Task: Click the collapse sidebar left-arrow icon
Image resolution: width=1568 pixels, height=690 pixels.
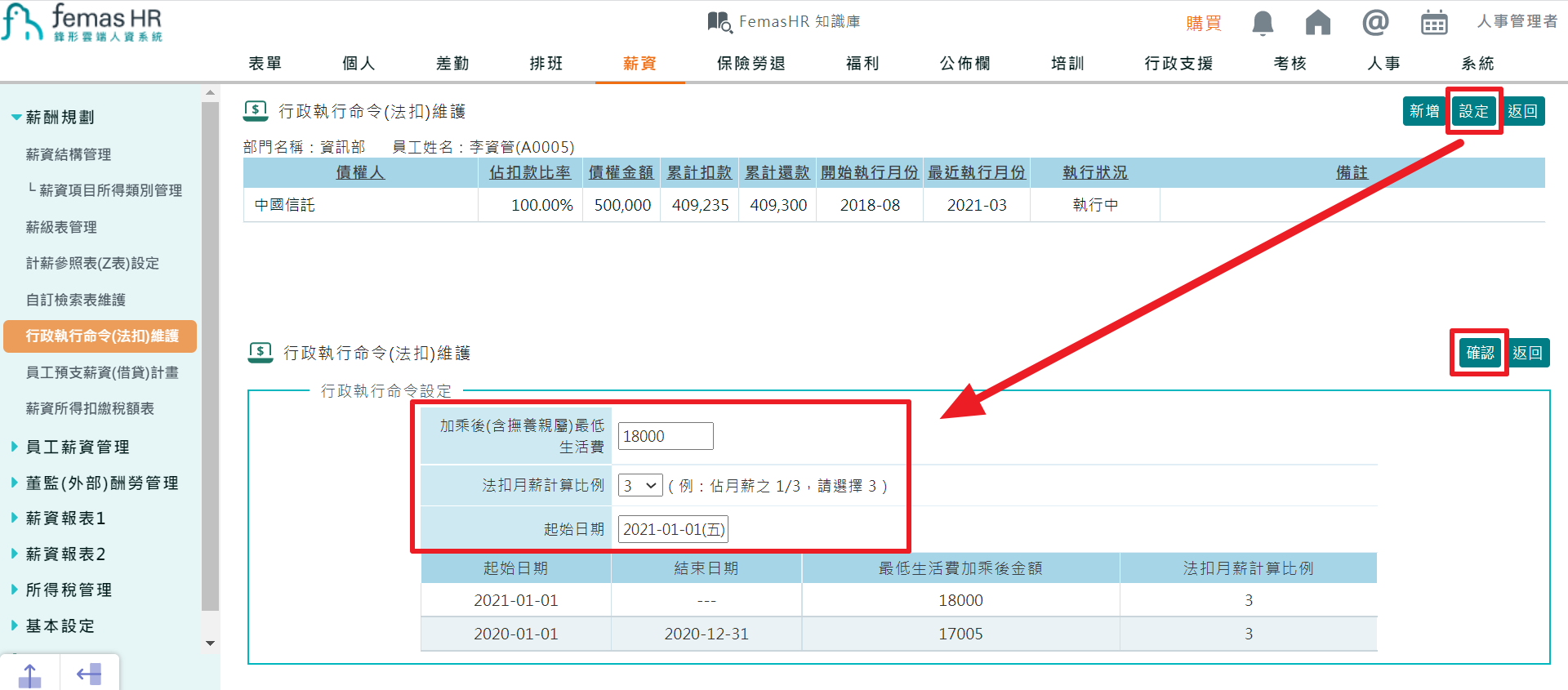Action: [88, 674]
